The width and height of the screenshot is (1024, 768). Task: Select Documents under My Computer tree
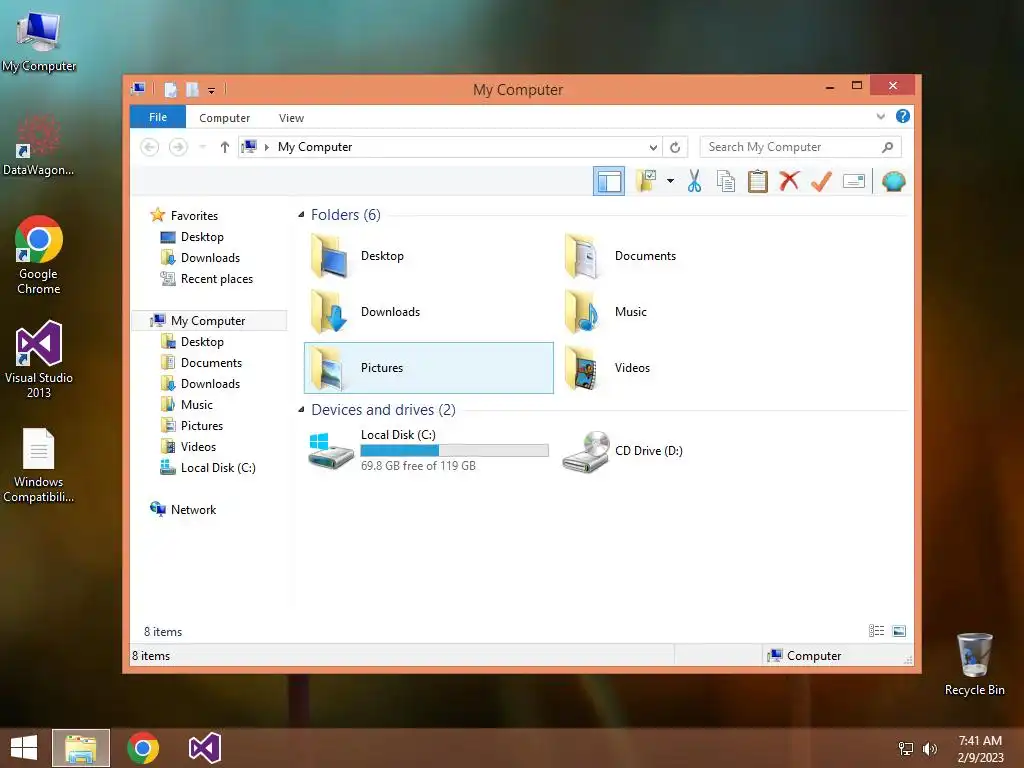click(x=211, y=362)
